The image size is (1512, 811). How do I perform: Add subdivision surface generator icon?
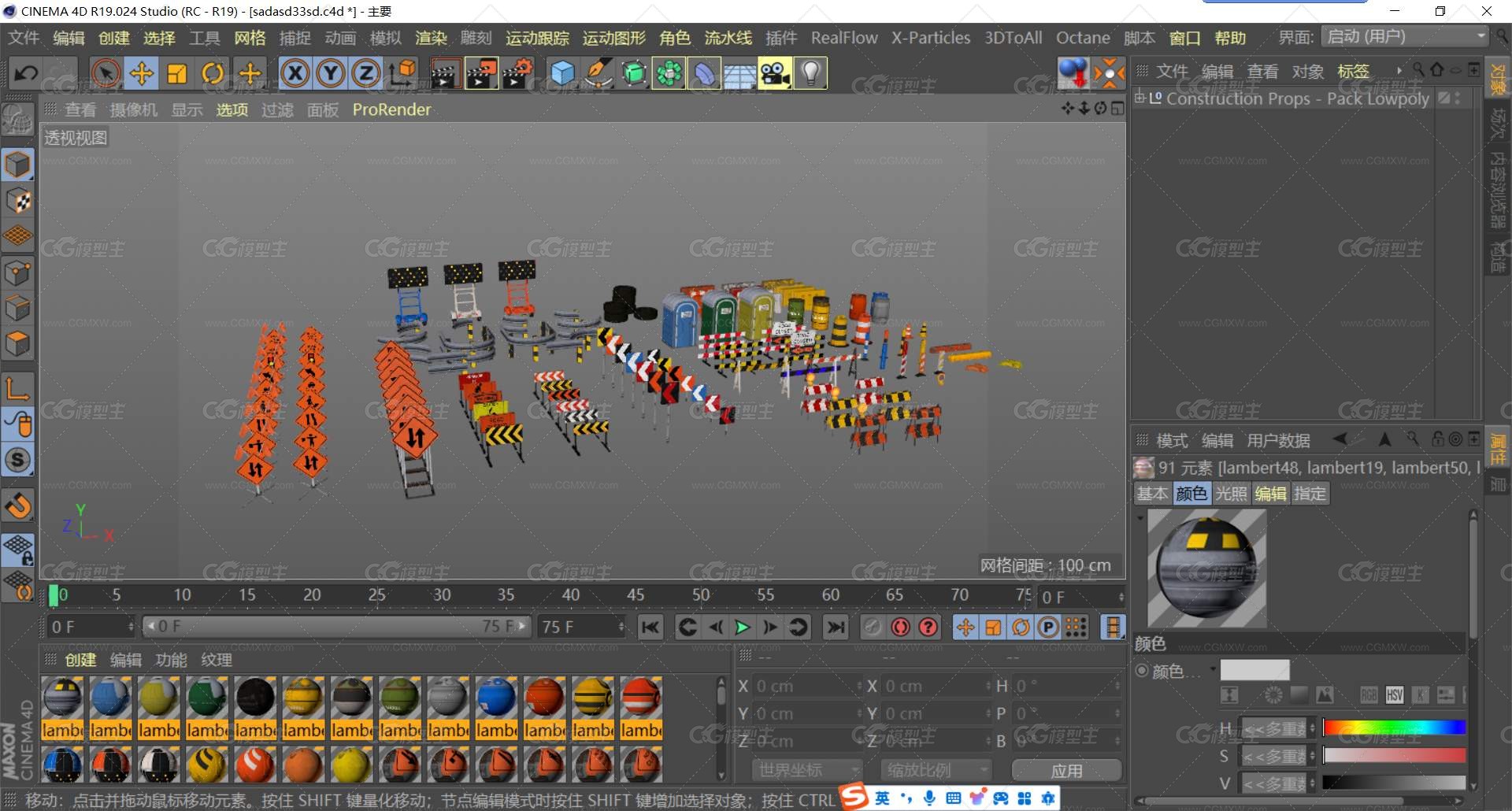(634, 73)
